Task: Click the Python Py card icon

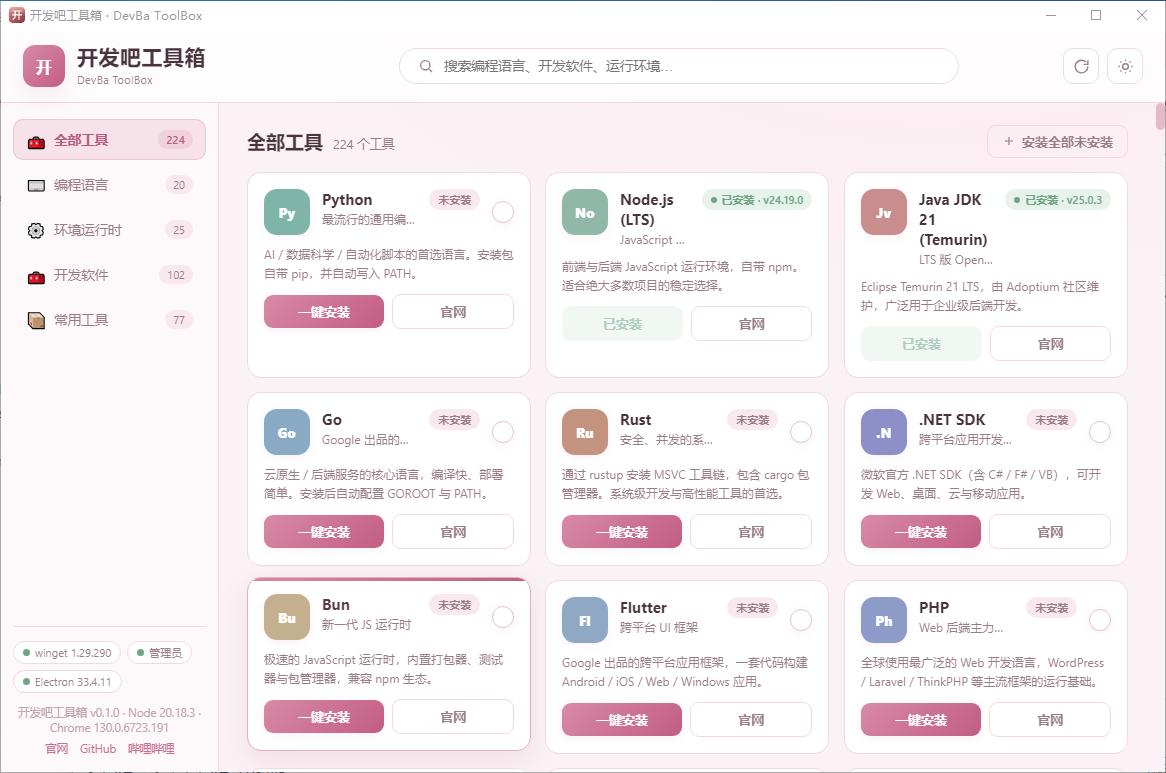Action: [286, 212]
